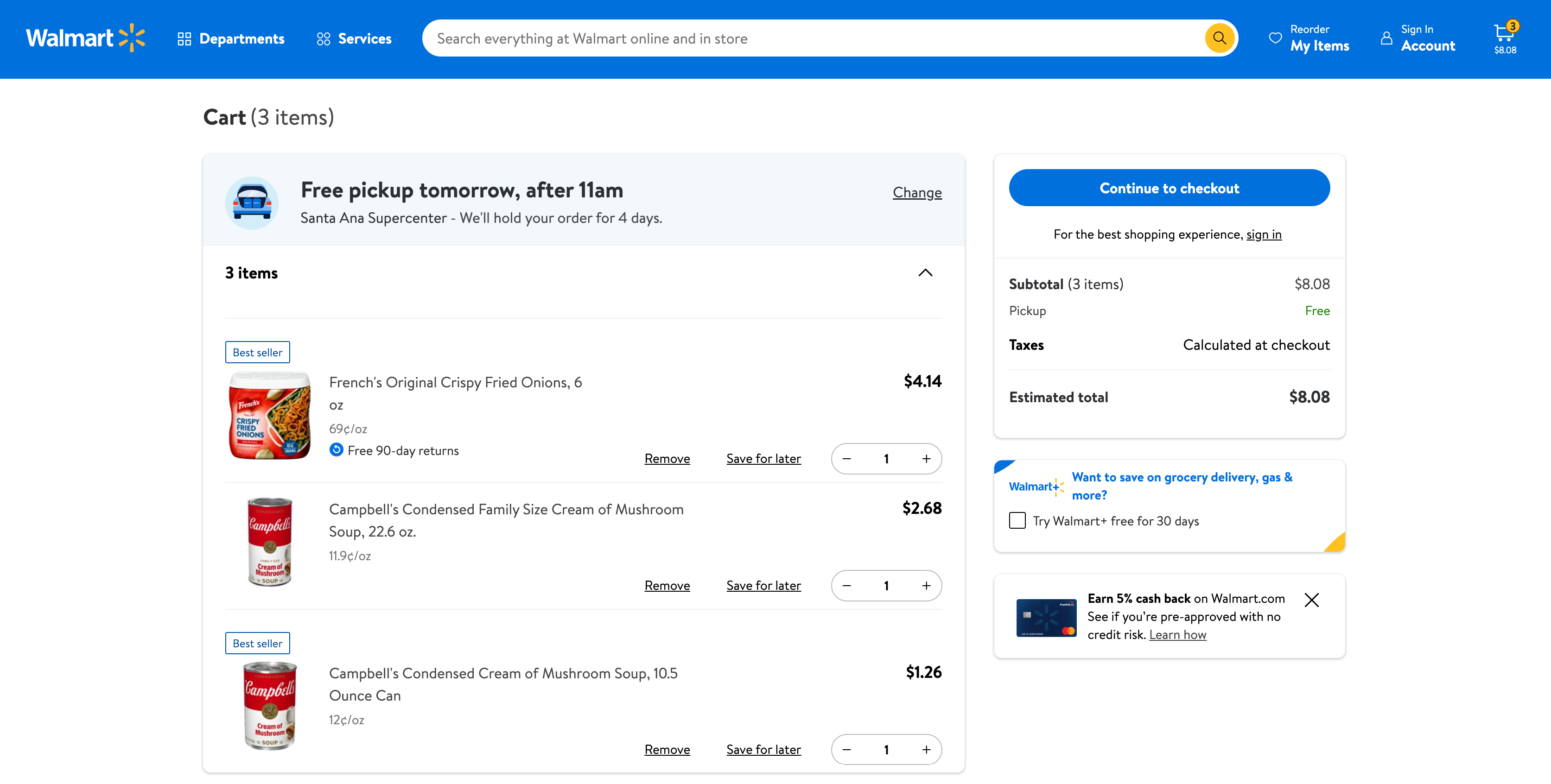The image size is (1551, 784).
Task: Click the sign in link under checkout
Action: [1264, 234]
